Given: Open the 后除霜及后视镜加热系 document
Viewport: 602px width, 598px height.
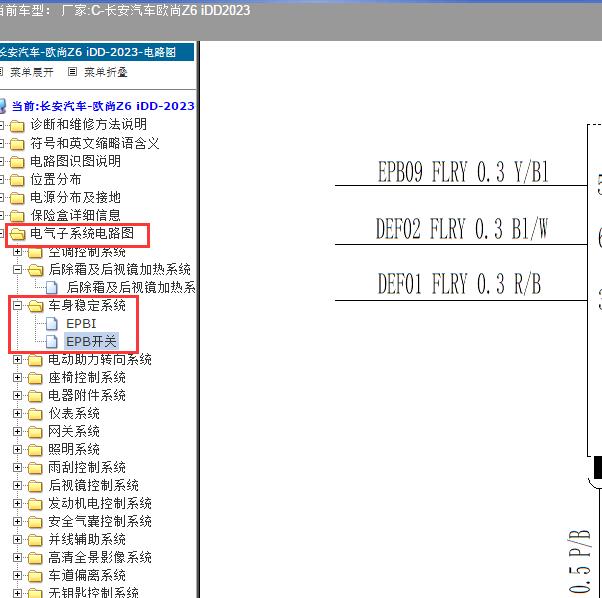Looking at the screenshot, I should tap(131, 287).
